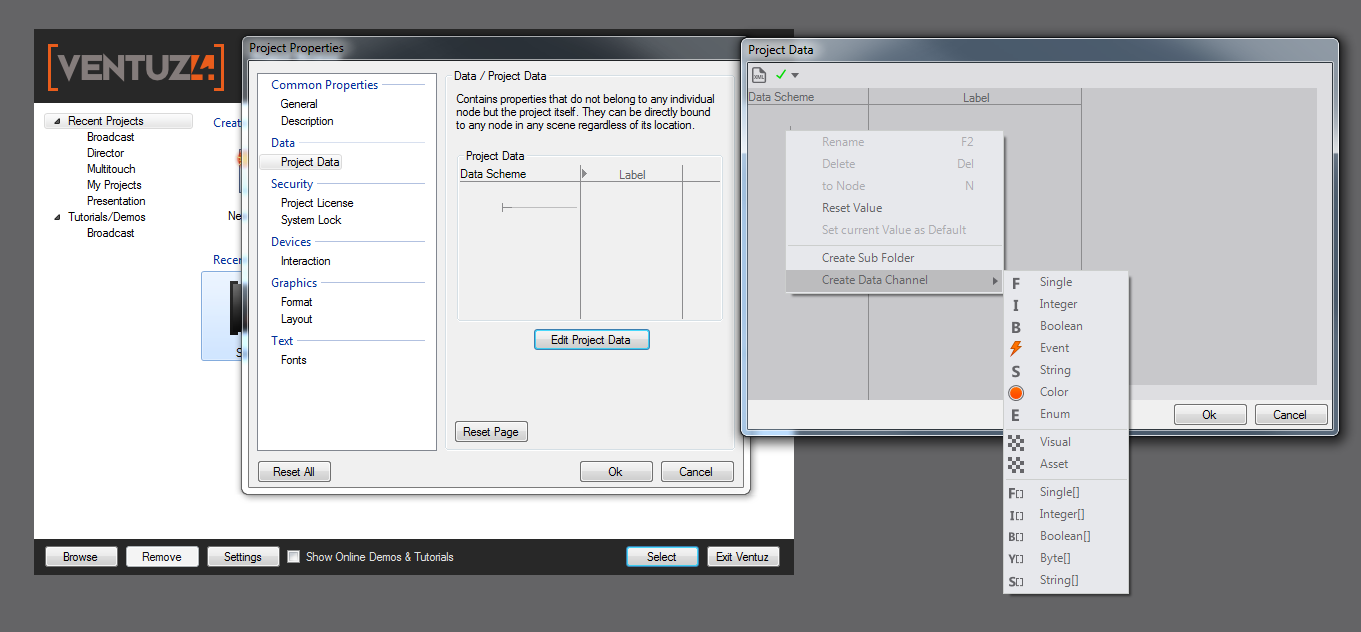Click the Byte[] array type icon
Image resolution: width=1361 pixels, height=632 pixels.
coord(1016,559)
